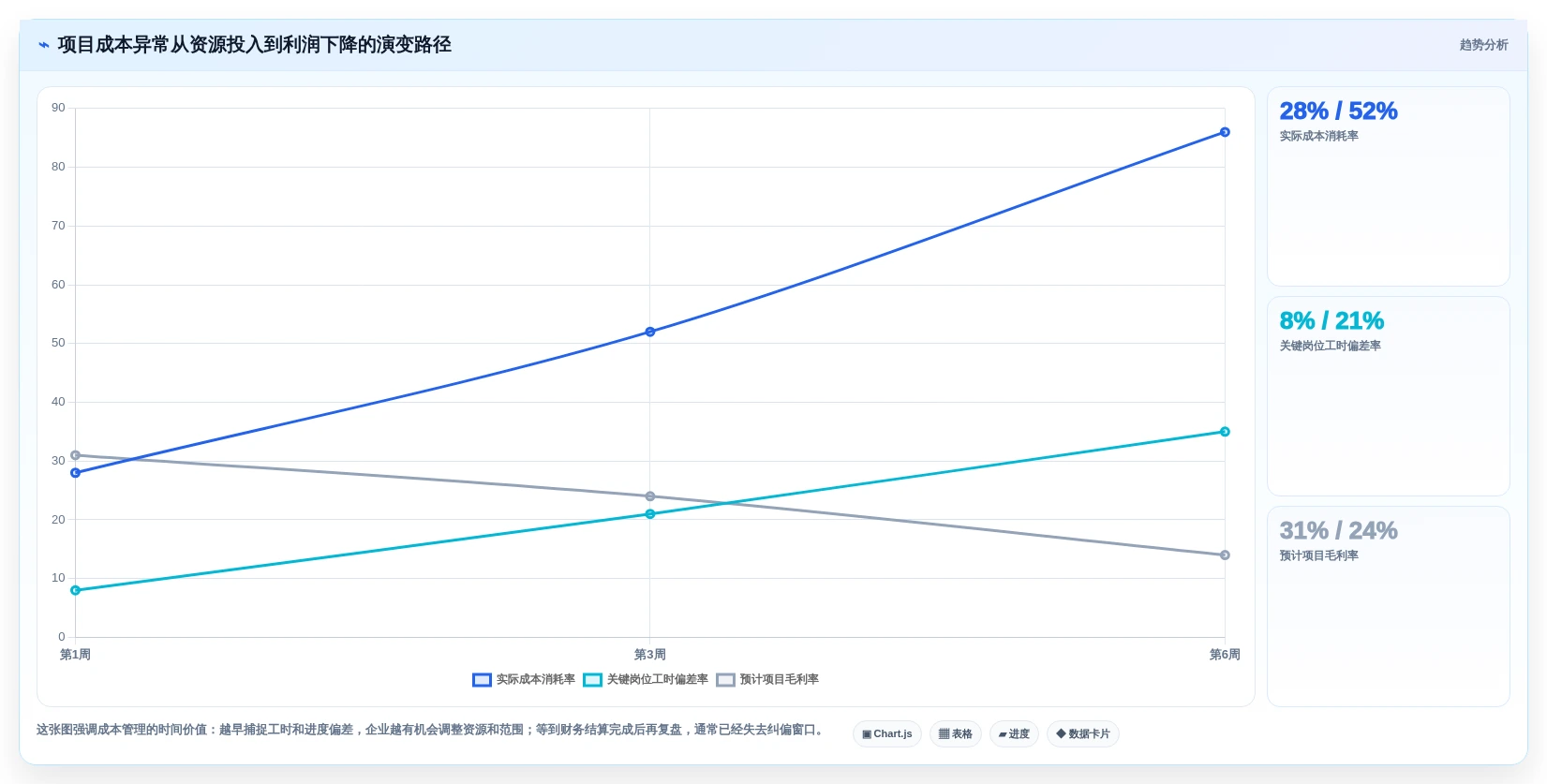Click the 趋势分析 label in the header
Screen dimensions: 1547x784
[x=1483, y=45]
